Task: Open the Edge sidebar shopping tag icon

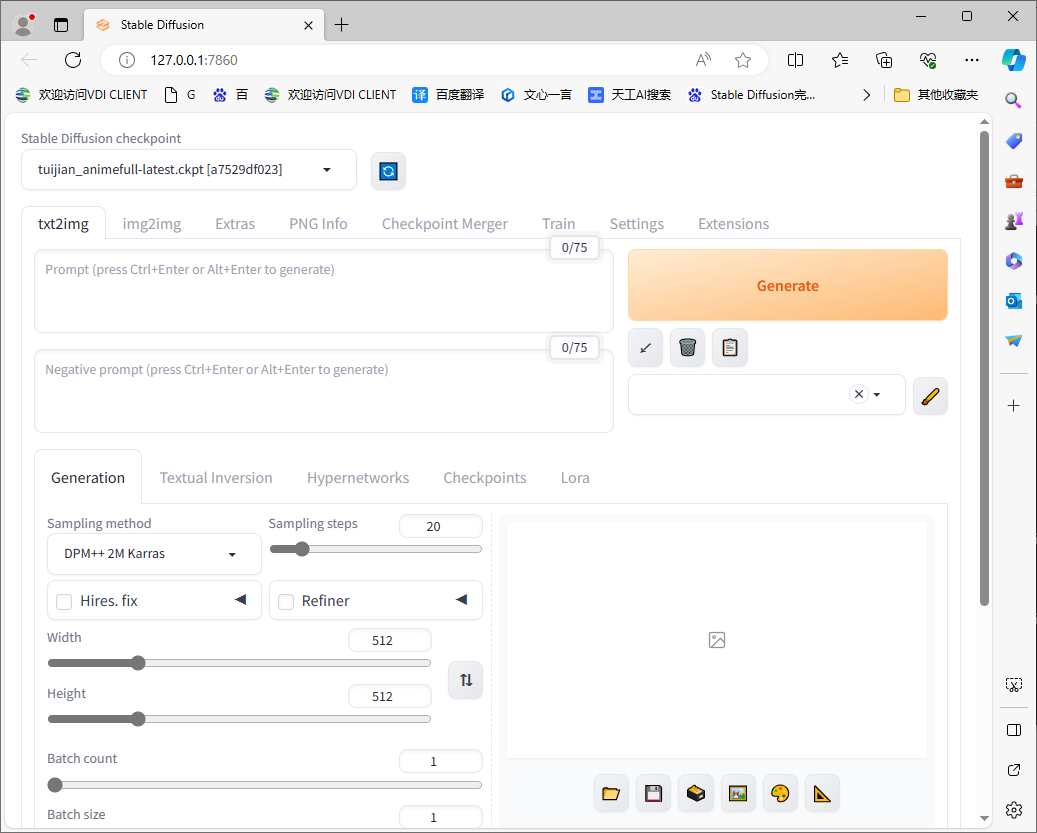Action: coord(1013,141)
